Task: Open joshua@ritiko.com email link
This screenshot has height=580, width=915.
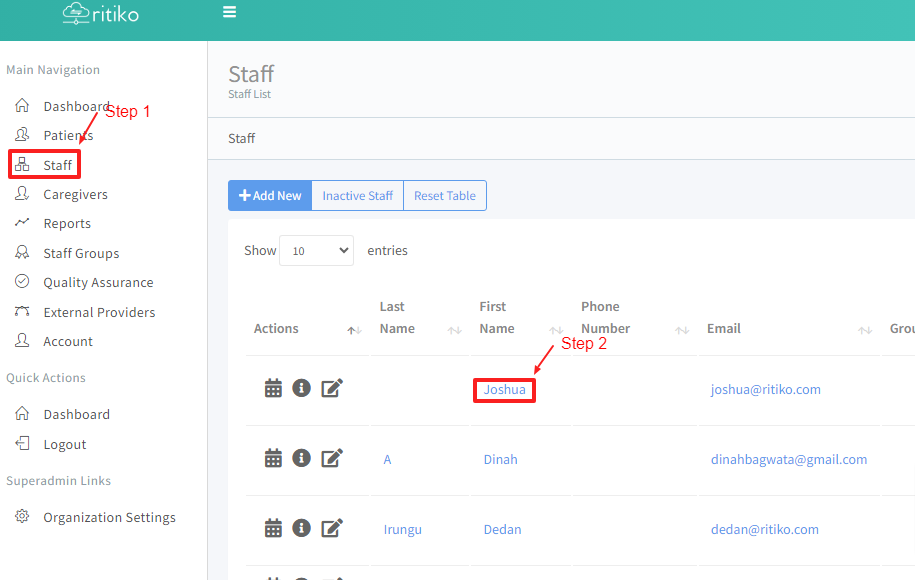Action: tap(765, 390)
